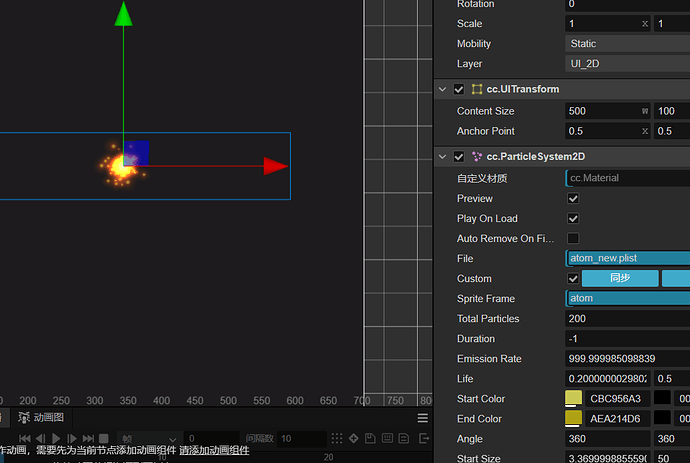Enable Auto Remove On Finish checkbox
Viewport: 690px width, 463px height.
tap(573, 239)
